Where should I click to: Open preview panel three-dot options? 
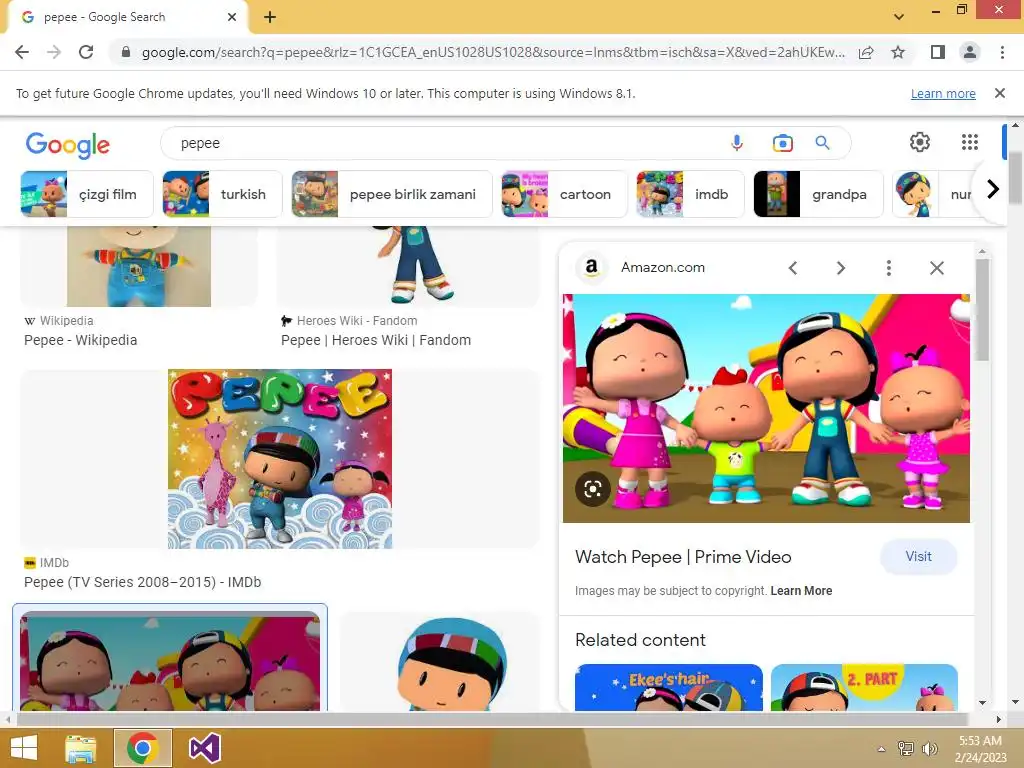(x=888, y=268)
